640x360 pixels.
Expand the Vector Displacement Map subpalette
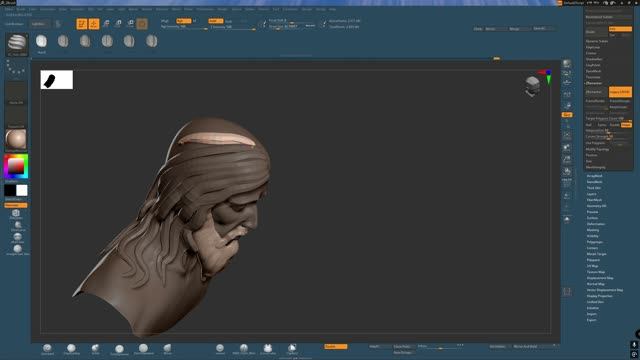[x=605, y=290]
